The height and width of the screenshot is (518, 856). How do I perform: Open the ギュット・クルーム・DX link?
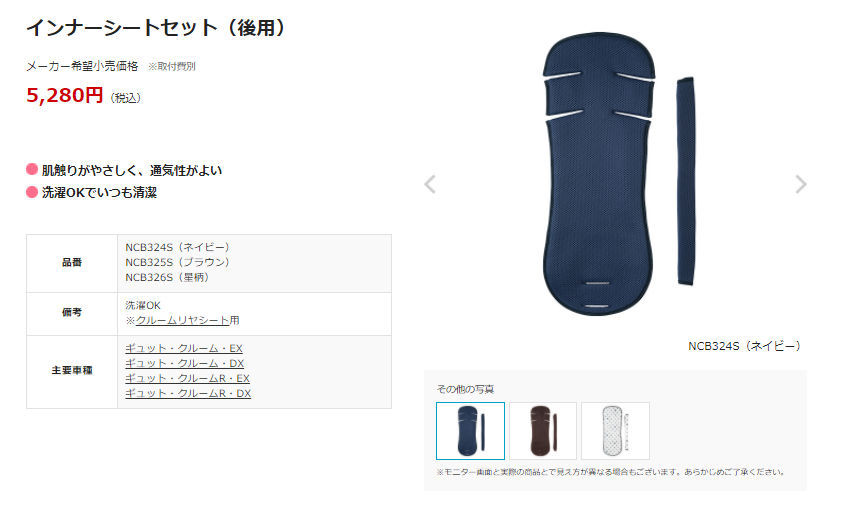(185, 363)
